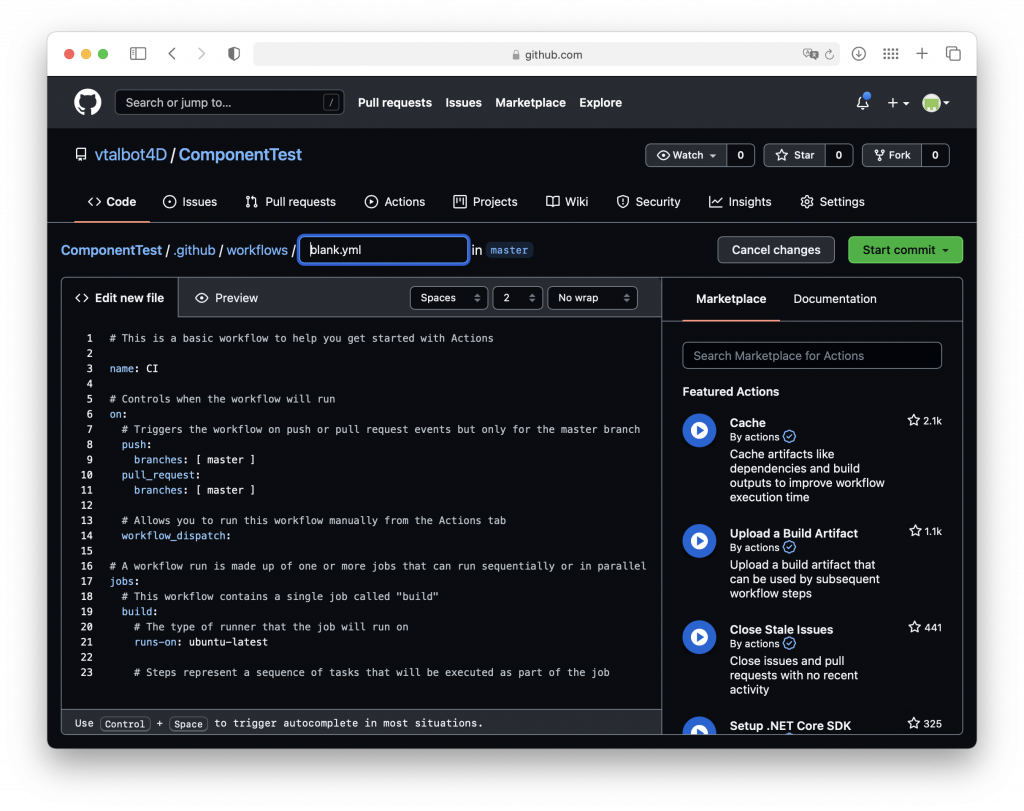Switch to the Projects tab

[485, 202]
